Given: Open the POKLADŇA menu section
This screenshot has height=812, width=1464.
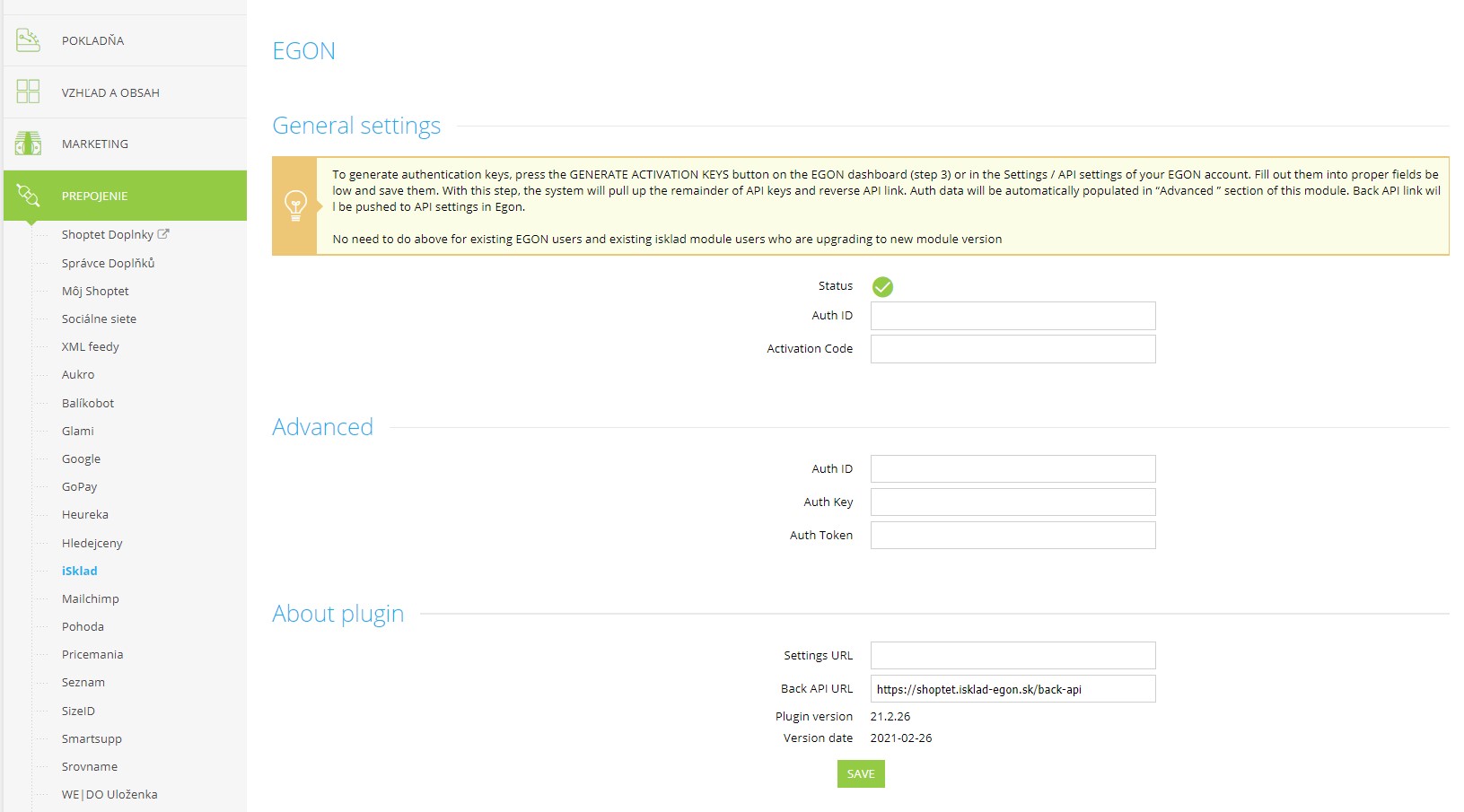Looking at the screenshot, I should (x=125, y=40).
